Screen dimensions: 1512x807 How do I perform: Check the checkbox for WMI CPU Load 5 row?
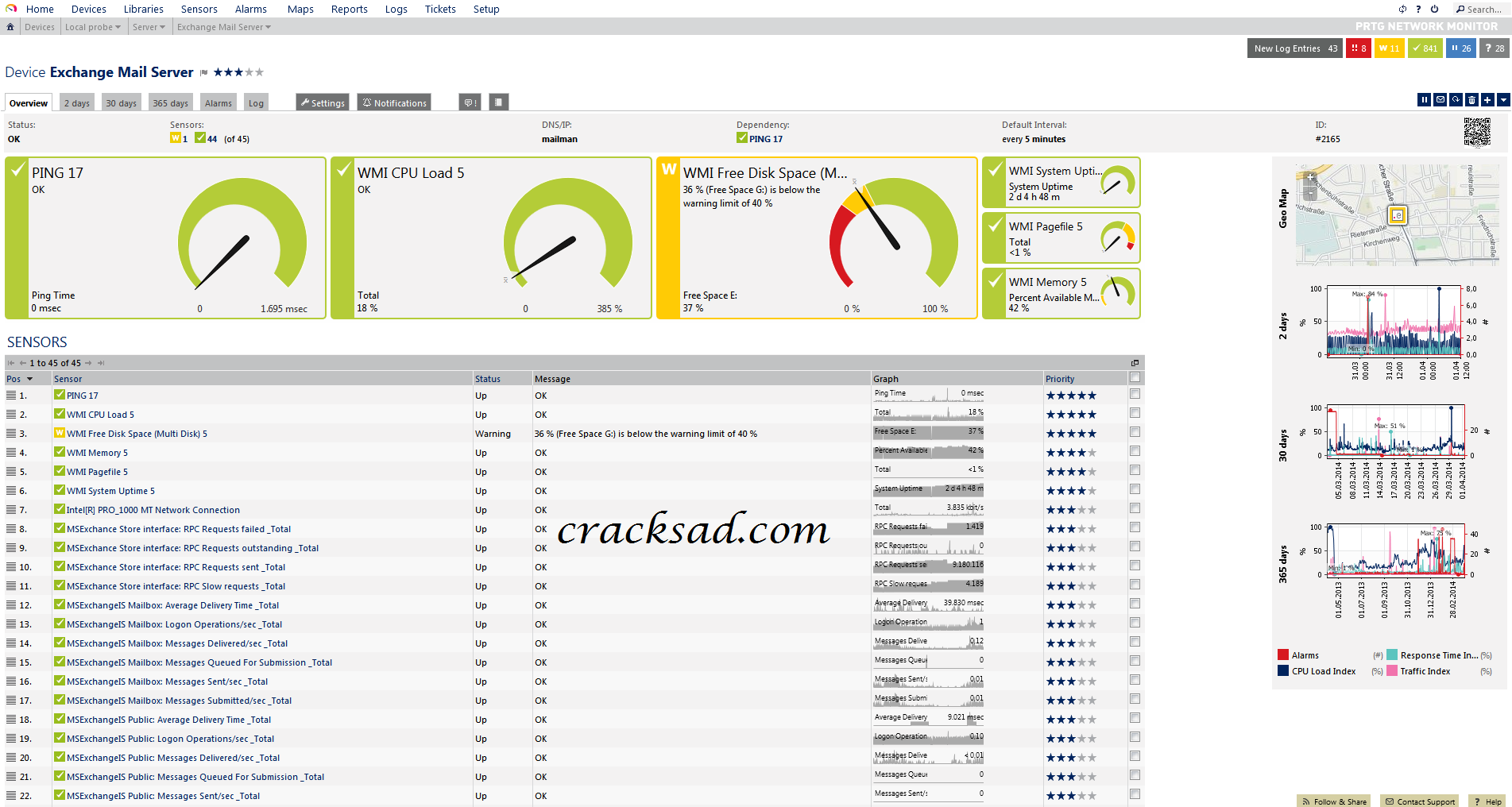tap(1135, 413)
